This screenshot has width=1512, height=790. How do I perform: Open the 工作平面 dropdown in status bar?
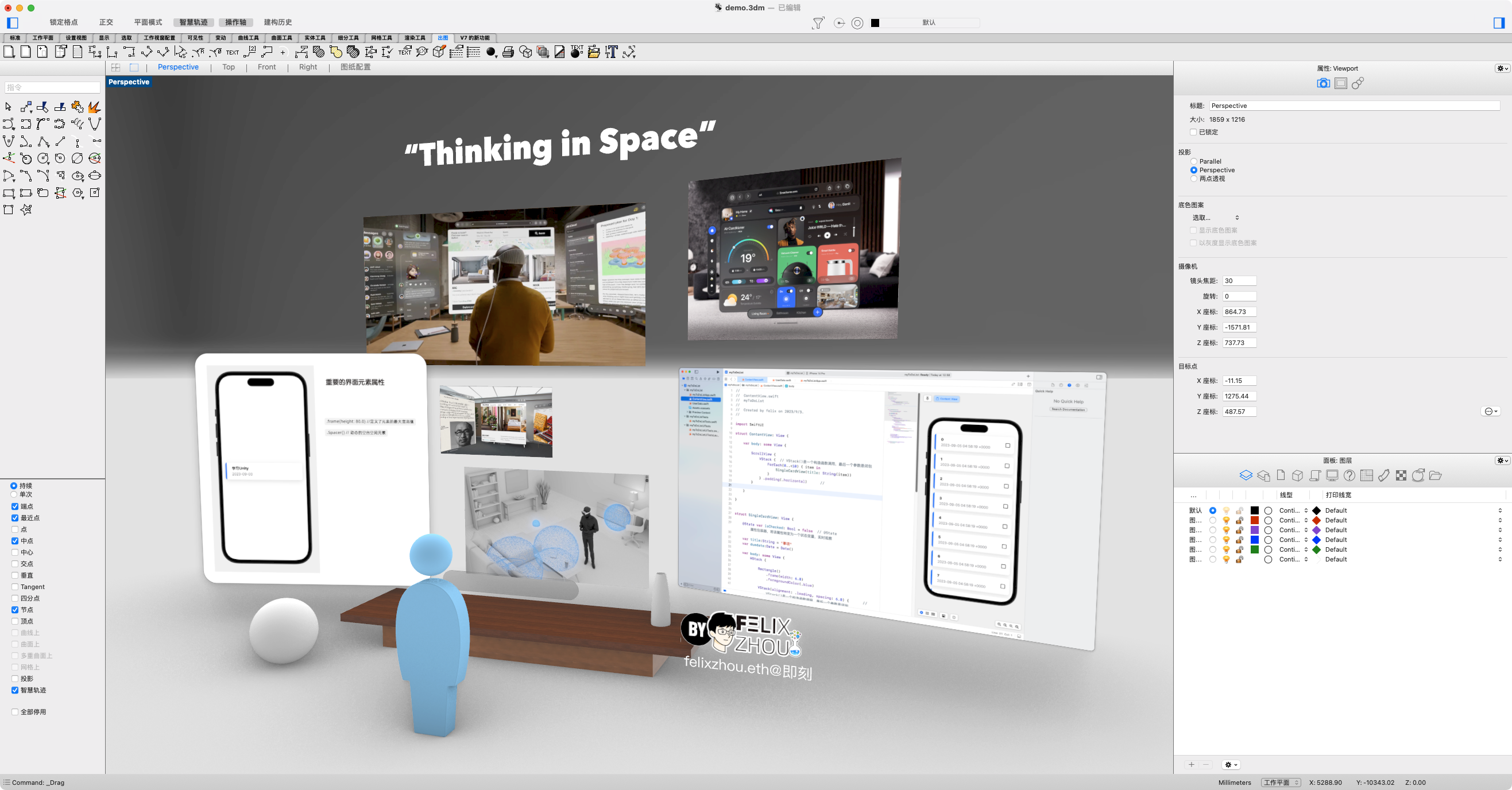coord(1280,783)
